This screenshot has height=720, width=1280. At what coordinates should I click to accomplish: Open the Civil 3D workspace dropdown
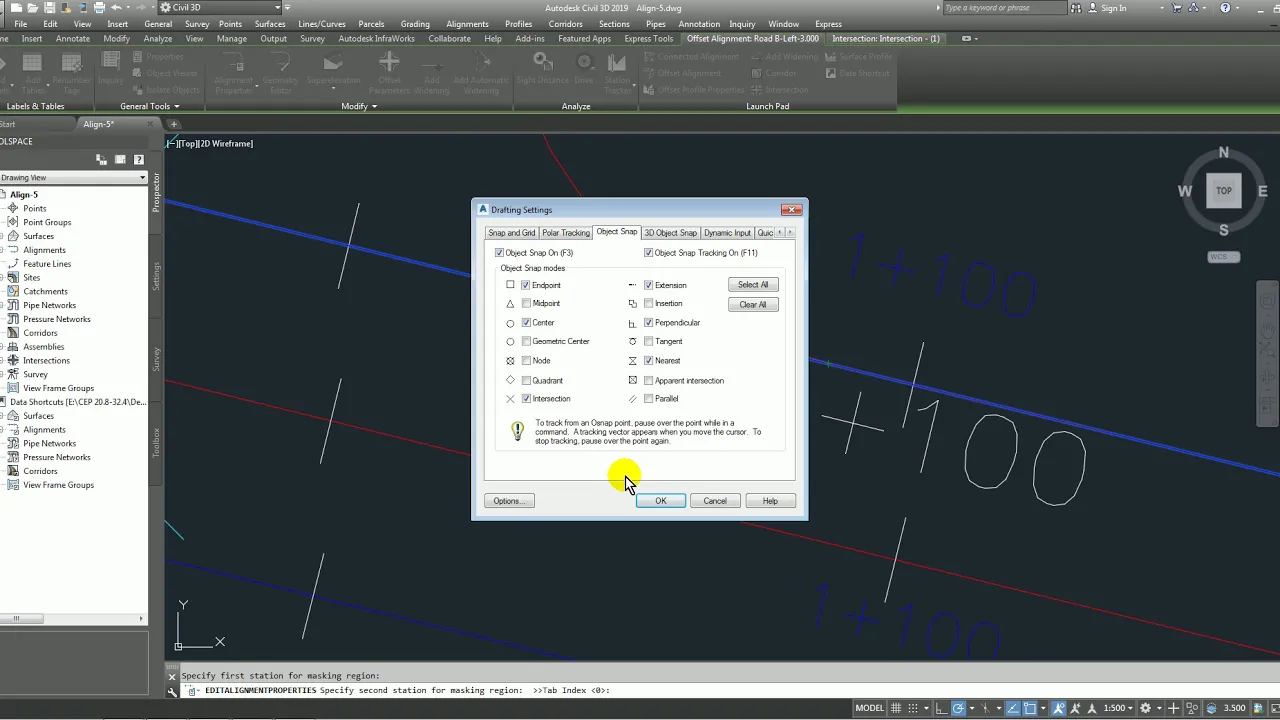[x=220, y=8]
